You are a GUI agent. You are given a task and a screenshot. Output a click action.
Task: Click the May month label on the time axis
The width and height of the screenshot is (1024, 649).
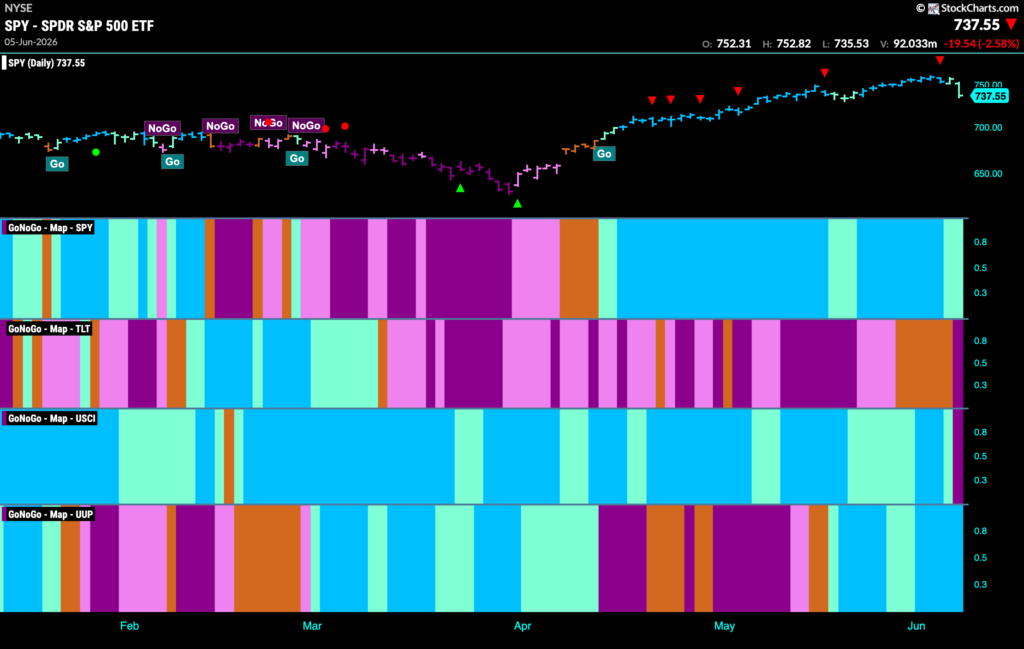[724, 625]
